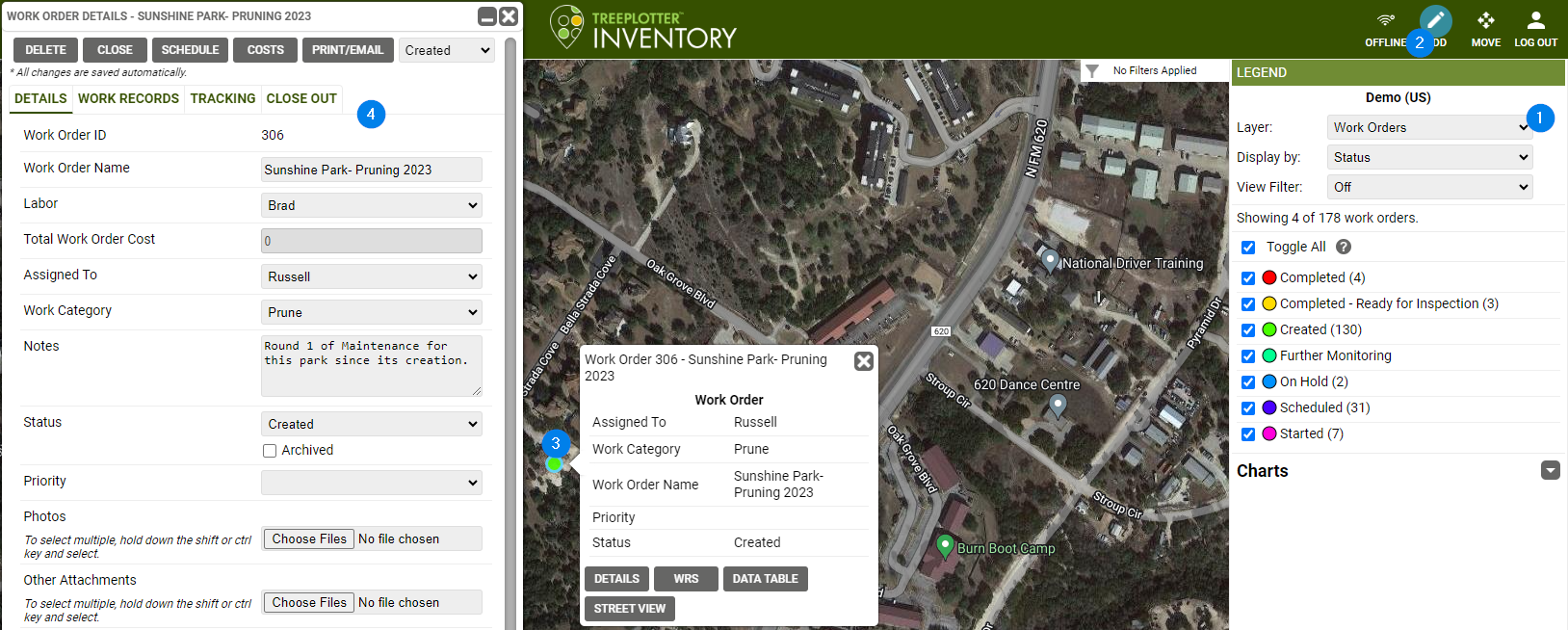
Task: Click the Street View button
Action: coord(630,609)
